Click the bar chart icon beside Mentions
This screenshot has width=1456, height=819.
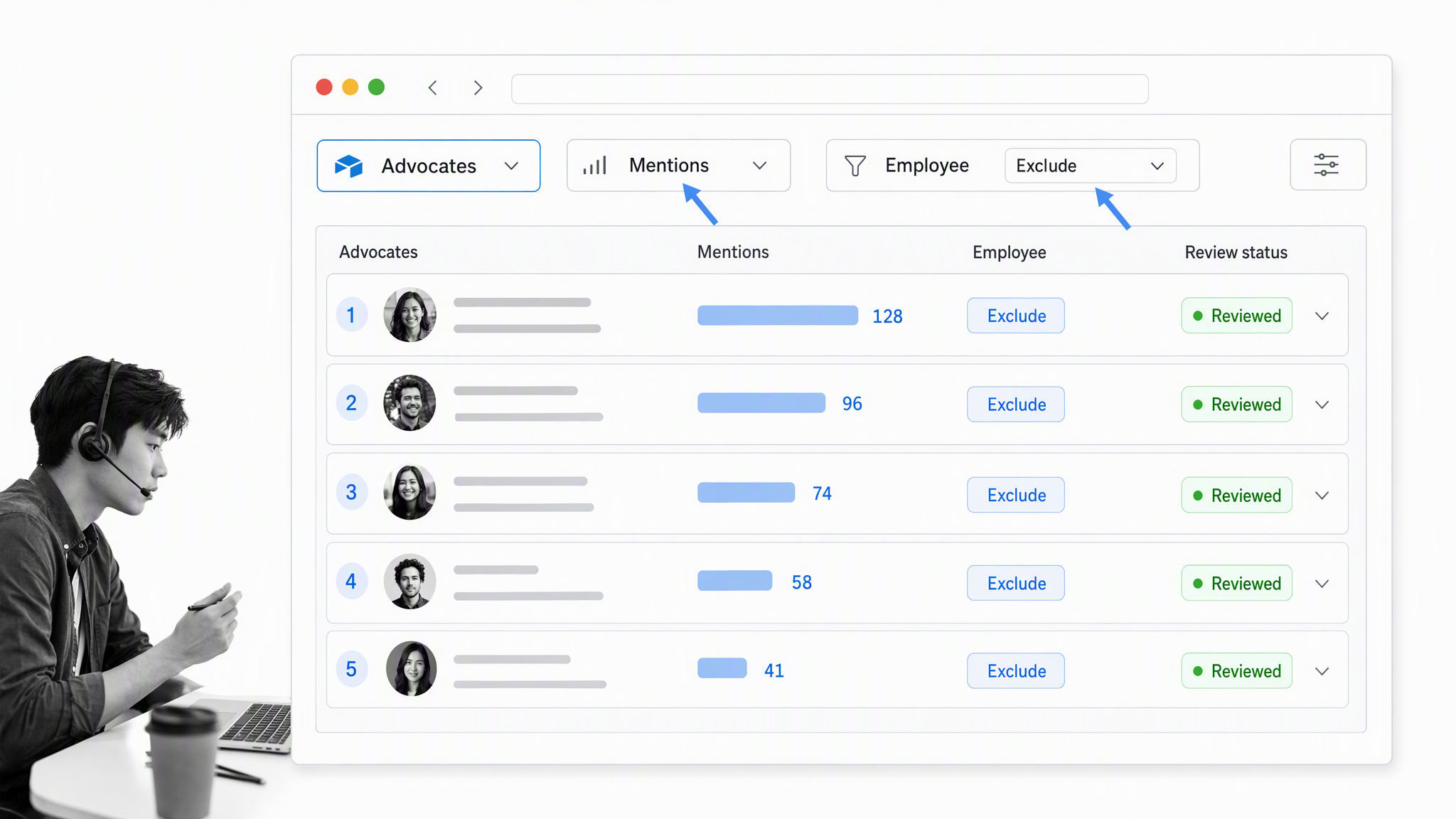click(594, 166)
